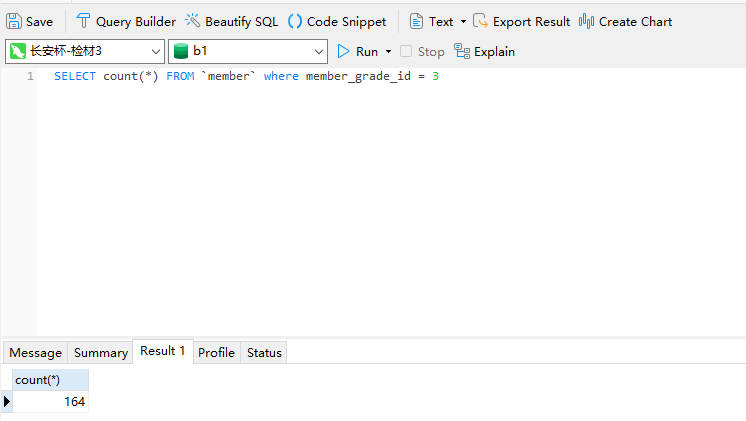Run the query with the play button
Image resolution: width=746 pixels, height=421 pixels.
(344, 51)
